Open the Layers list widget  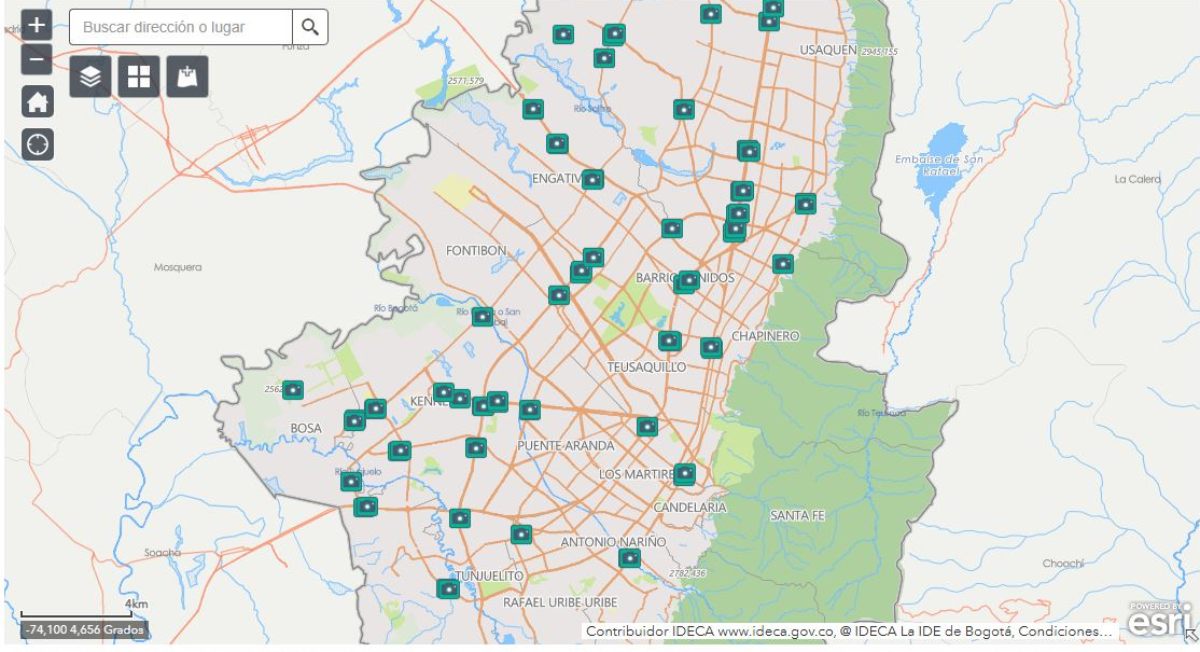[x=90, y=76]
